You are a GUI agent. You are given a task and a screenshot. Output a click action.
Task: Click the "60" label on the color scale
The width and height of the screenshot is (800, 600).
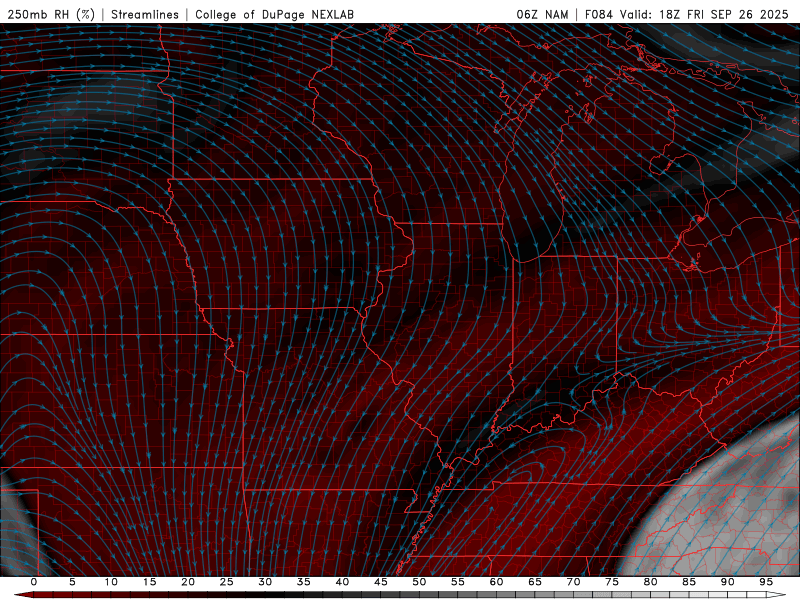496,582
